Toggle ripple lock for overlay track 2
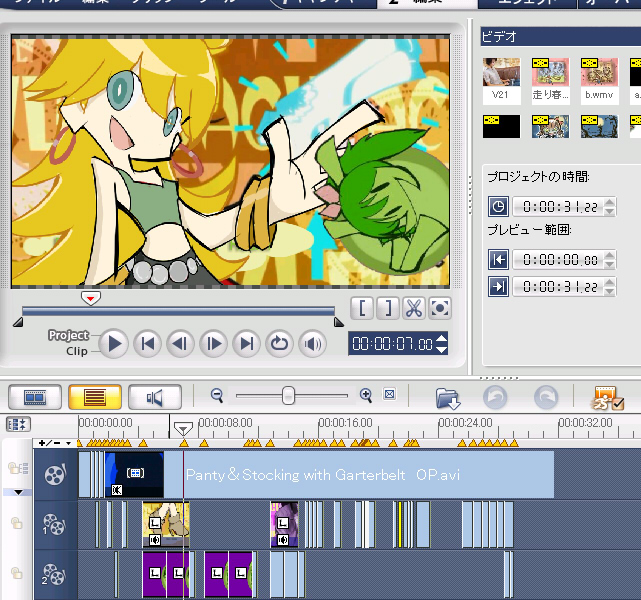 coord(16,573)
